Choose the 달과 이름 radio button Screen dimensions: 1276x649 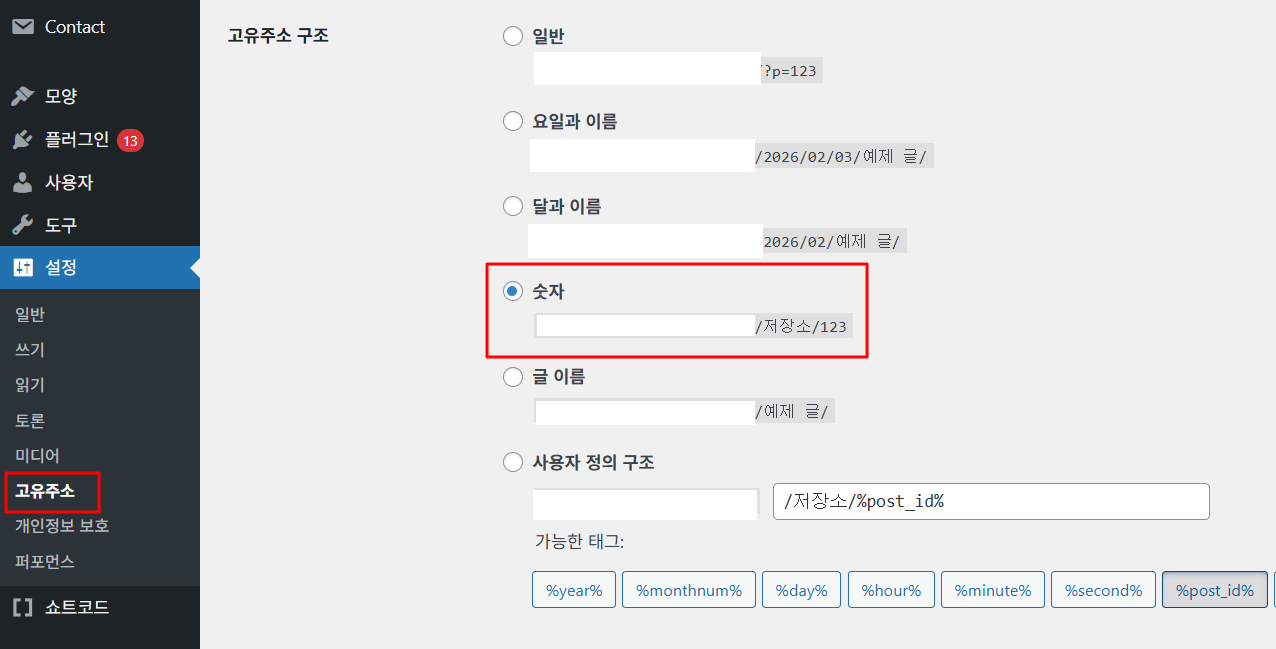(x=513, y=207)
